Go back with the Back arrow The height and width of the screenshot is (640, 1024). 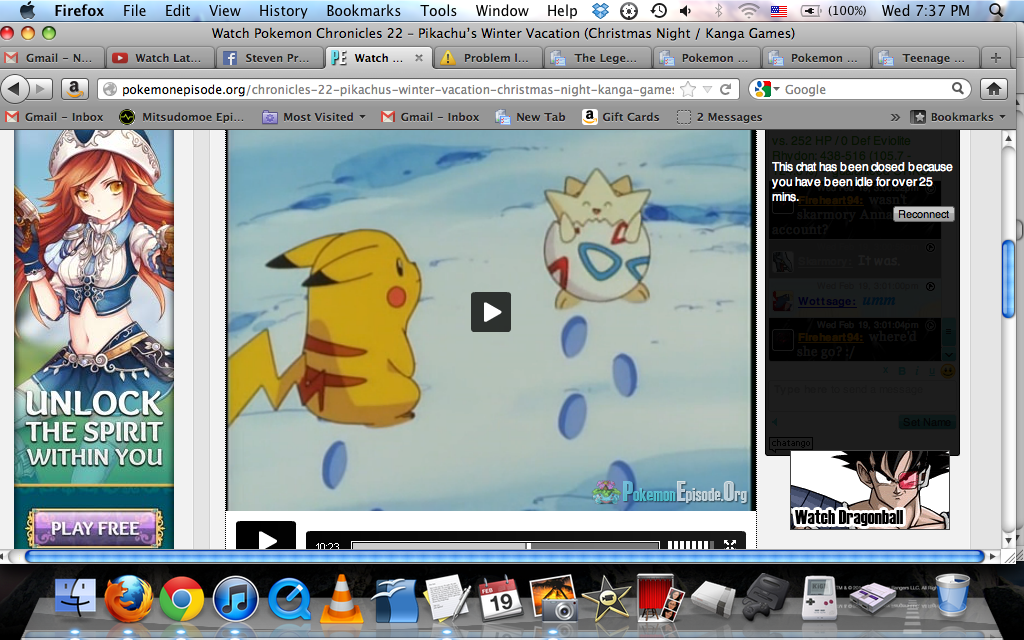click(16, 89)
